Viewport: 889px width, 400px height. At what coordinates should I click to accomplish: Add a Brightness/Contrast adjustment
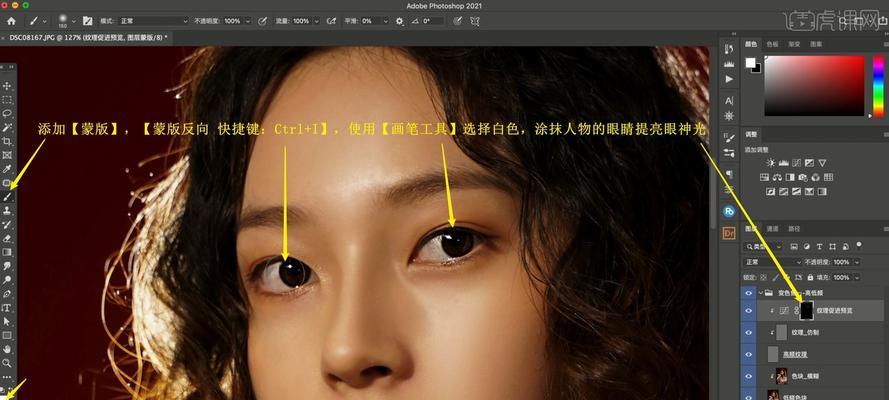click(770, 163)
